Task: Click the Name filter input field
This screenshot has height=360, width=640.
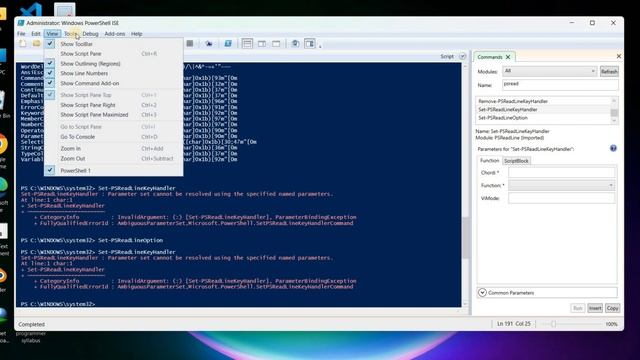Action: pos(560,85)
